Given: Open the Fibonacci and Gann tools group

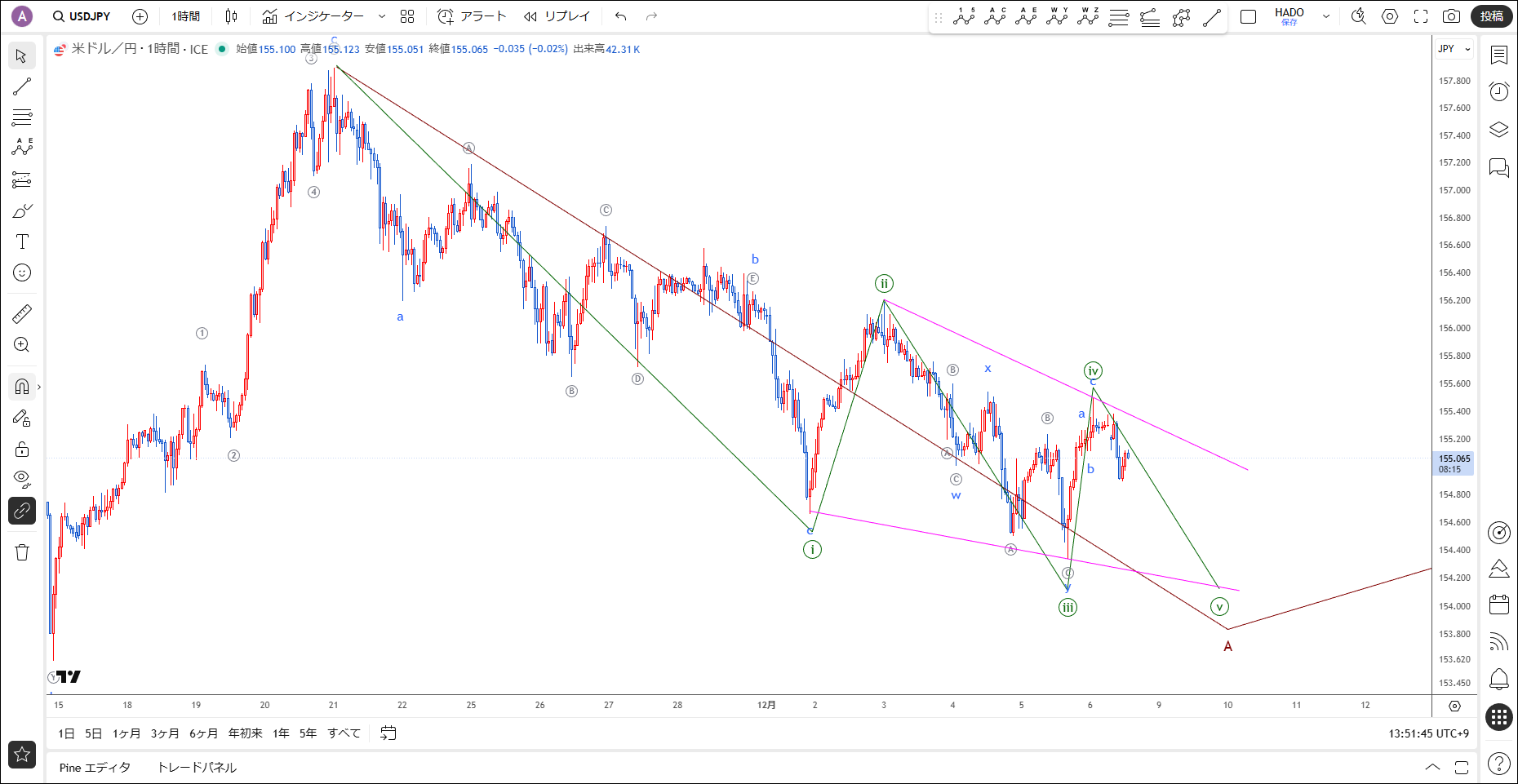Looking at the screenshot, I should tap(22, 117).
